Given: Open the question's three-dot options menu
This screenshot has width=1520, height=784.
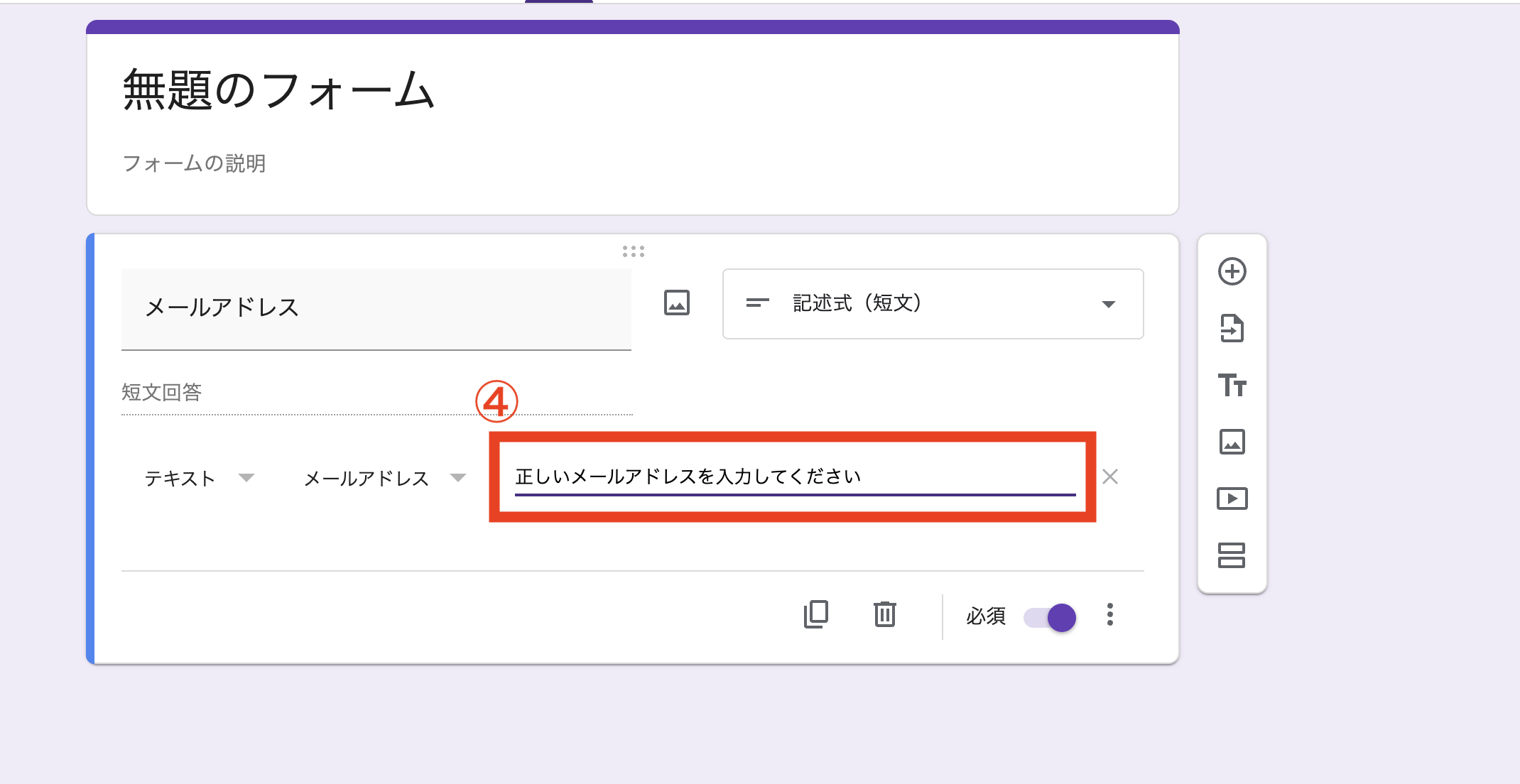Looking at the screenshot, I should point(1109,614).
